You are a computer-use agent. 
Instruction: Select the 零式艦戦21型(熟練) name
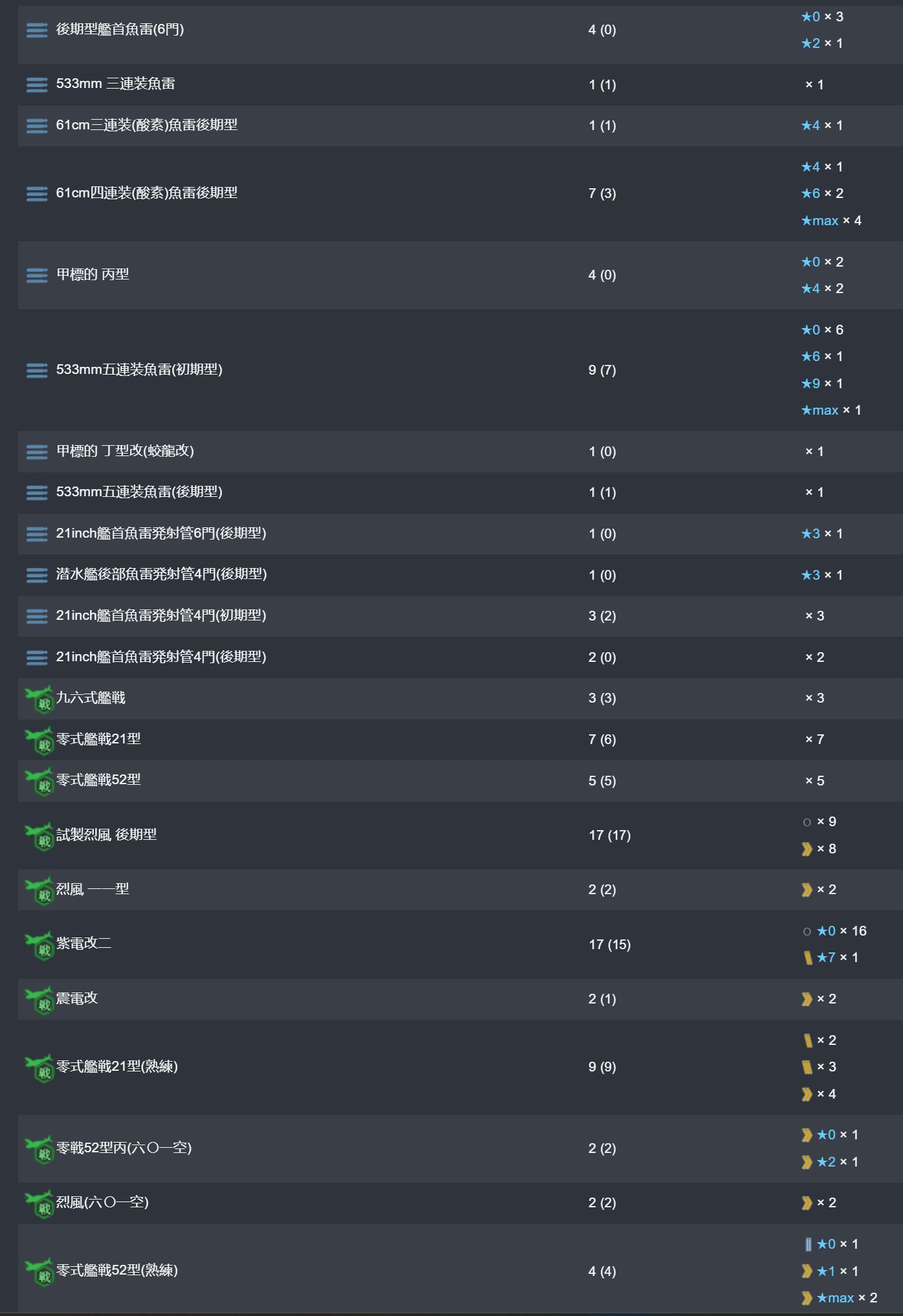pos(117,1066)
